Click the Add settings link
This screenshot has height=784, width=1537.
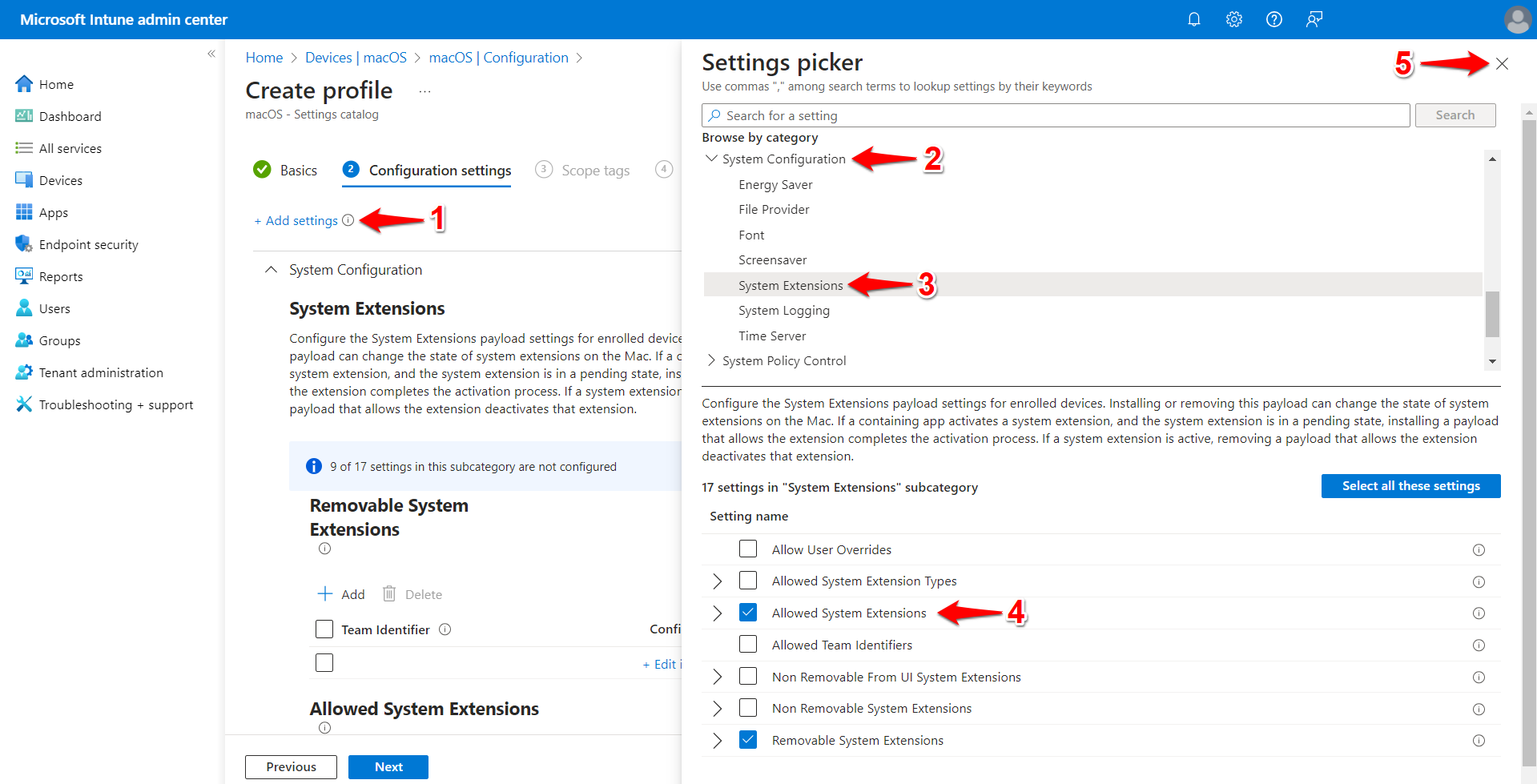pyautogui.click(x=296, y=221)
